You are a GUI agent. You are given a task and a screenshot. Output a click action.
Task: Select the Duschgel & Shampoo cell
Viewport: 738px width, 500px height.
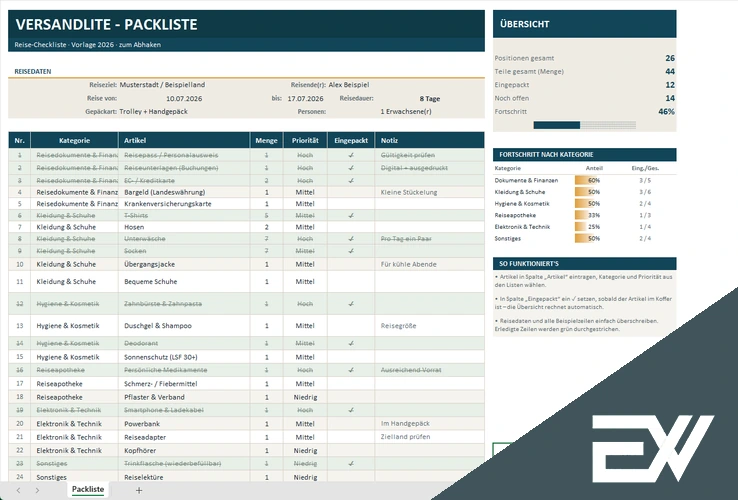(184, 326)
